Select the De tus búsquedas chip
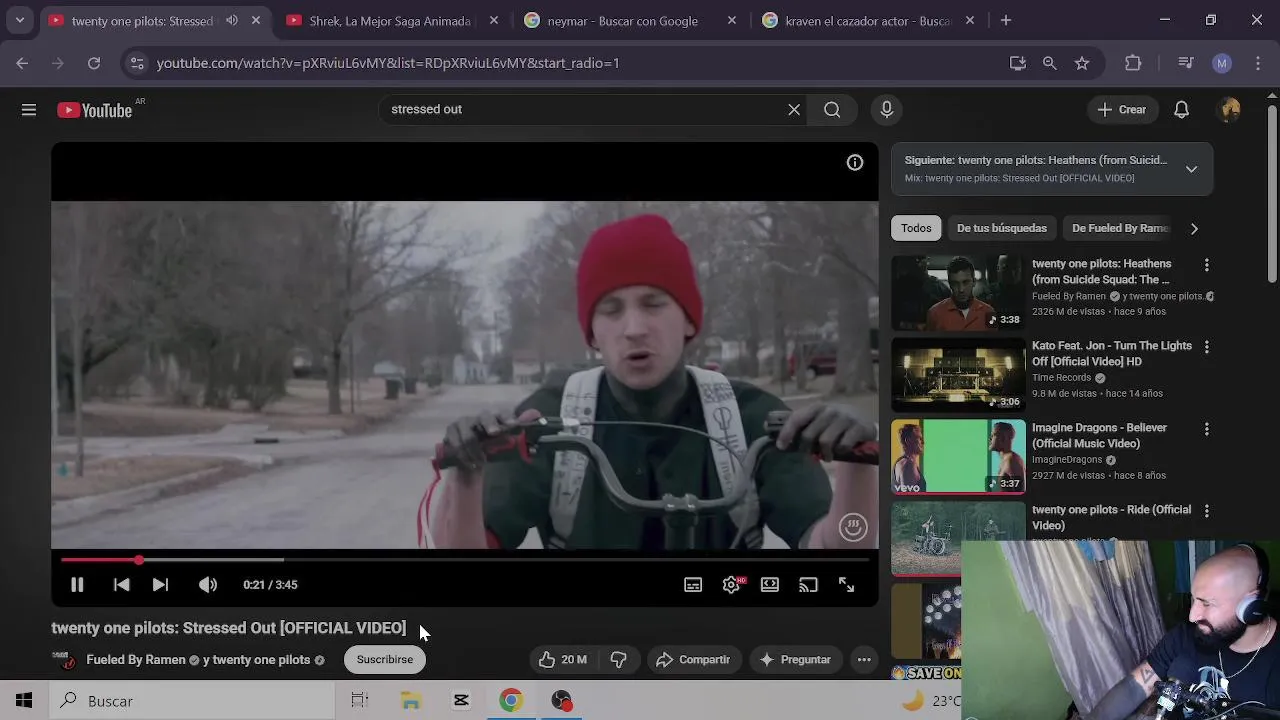 click(1002, 228)
